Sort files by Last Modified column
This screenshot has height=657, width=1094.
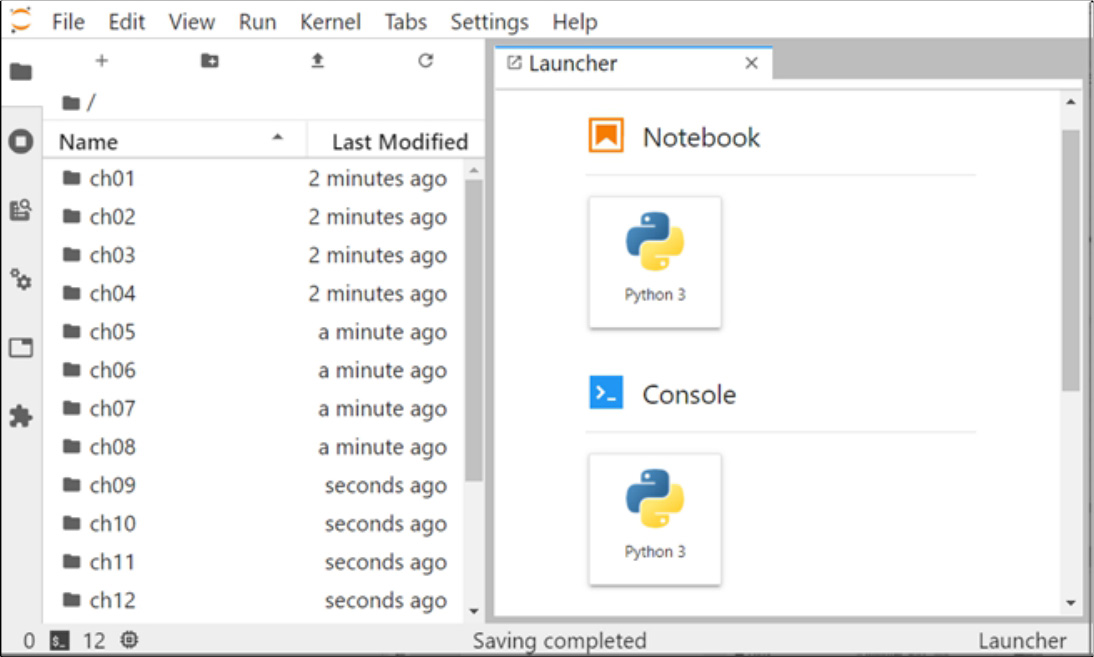[x=399, y=142]
